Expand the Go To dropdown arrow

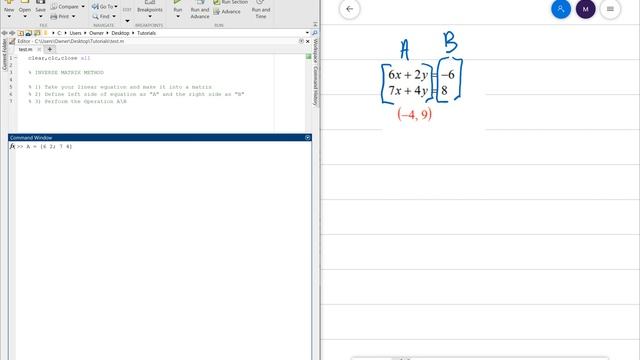coord(116,7)
